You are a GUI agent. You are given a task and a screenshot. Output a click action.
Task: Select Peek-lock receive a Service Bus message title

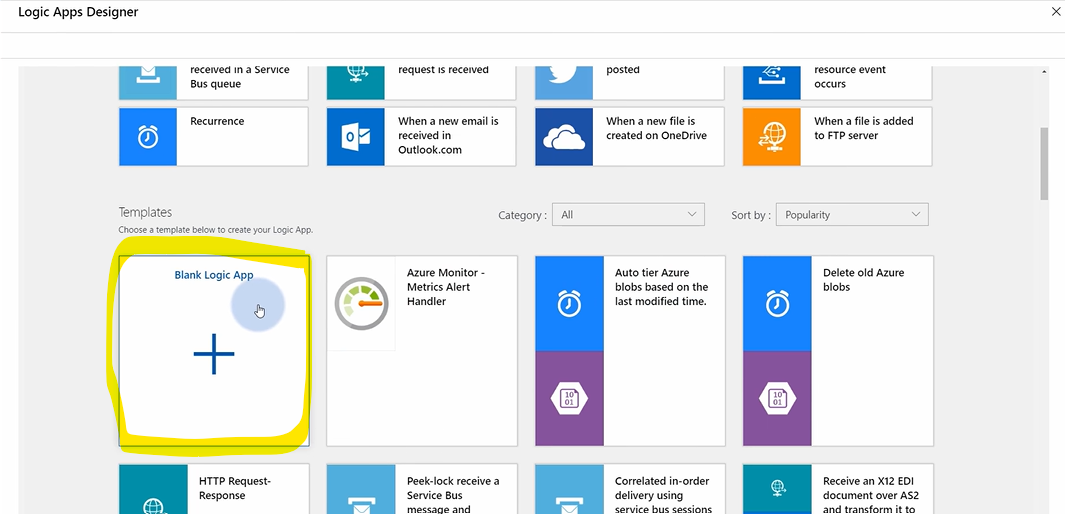pos(453,495)
